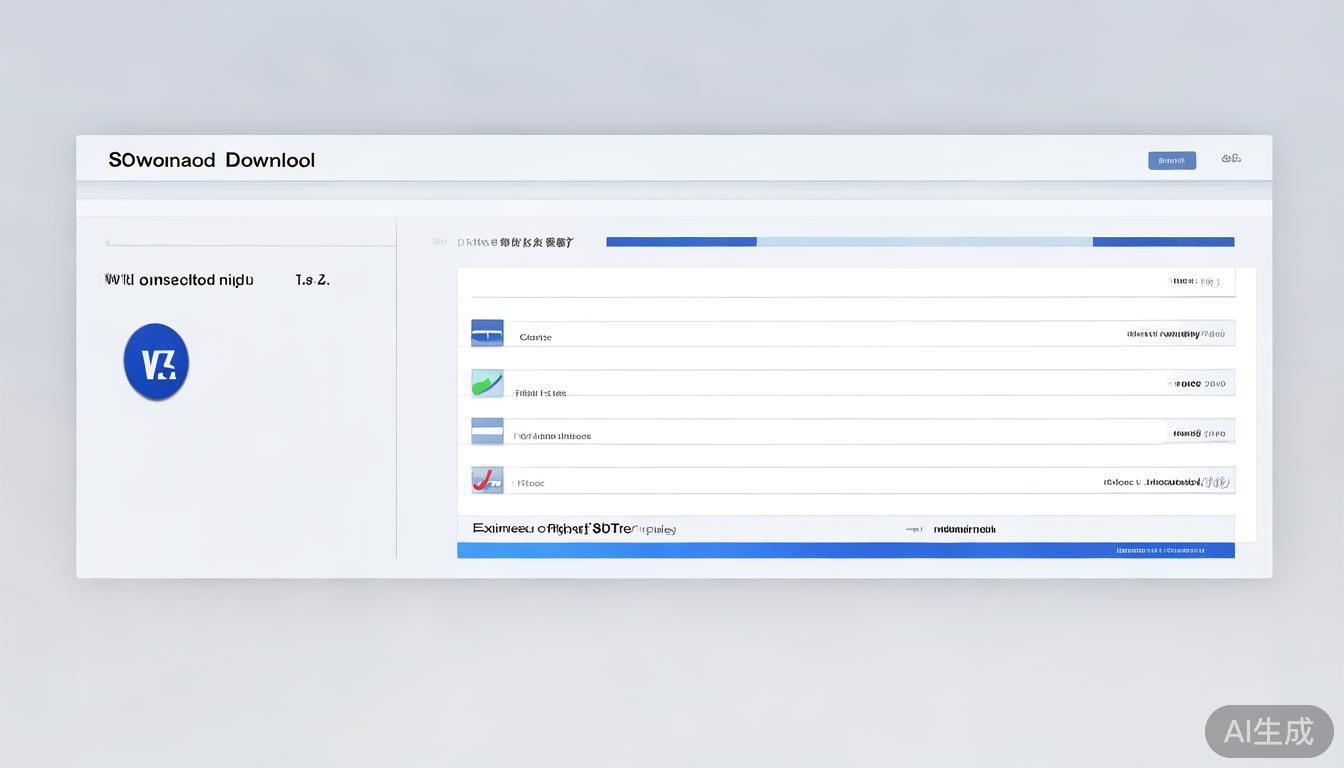The height and width of the screenshot is (768, 1344).
Task: Select the fourth row labeled 'Rtooc'
Action: coord(529,483)
